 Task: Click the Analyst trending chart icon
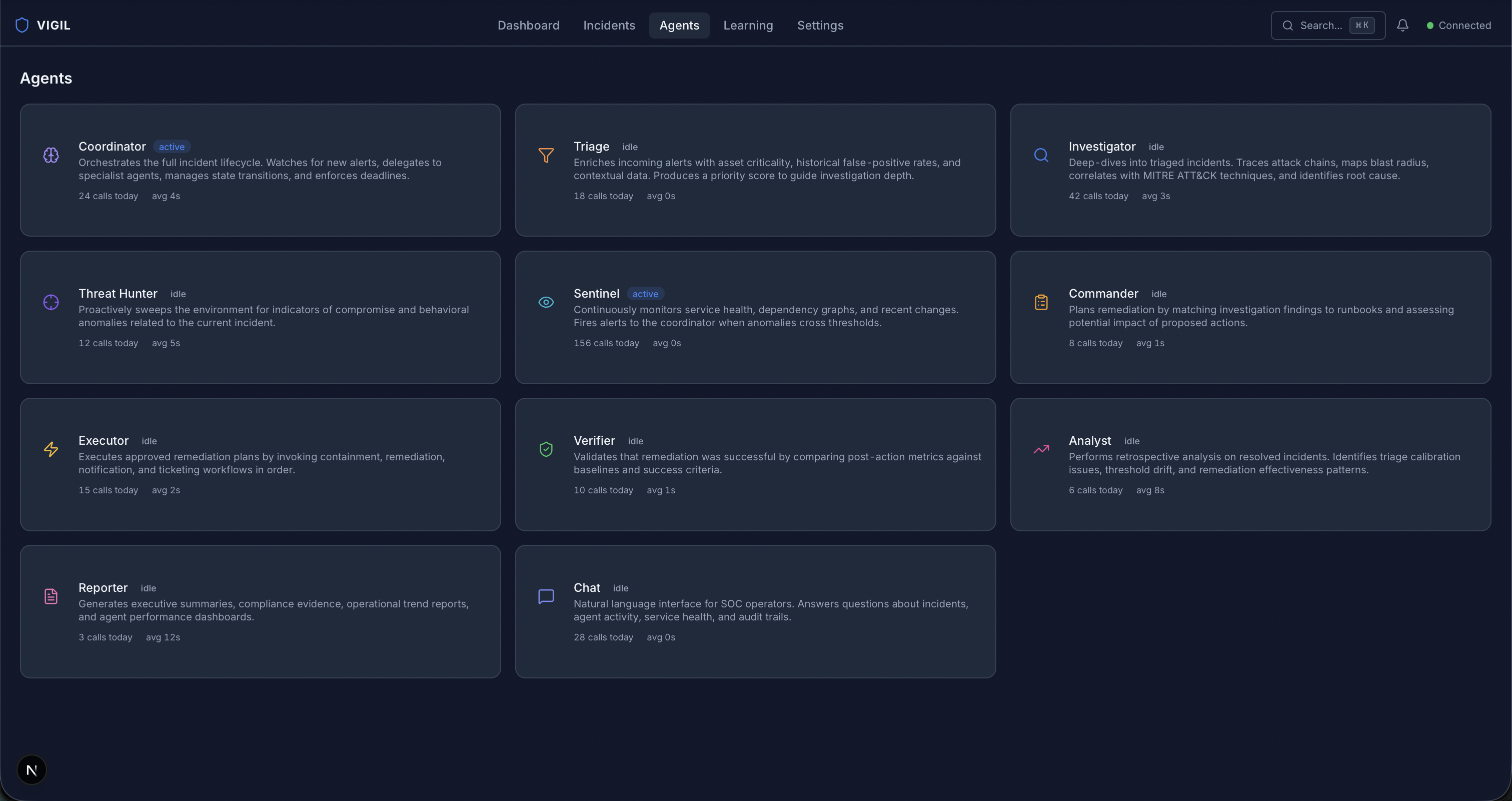pos(1041,449)
